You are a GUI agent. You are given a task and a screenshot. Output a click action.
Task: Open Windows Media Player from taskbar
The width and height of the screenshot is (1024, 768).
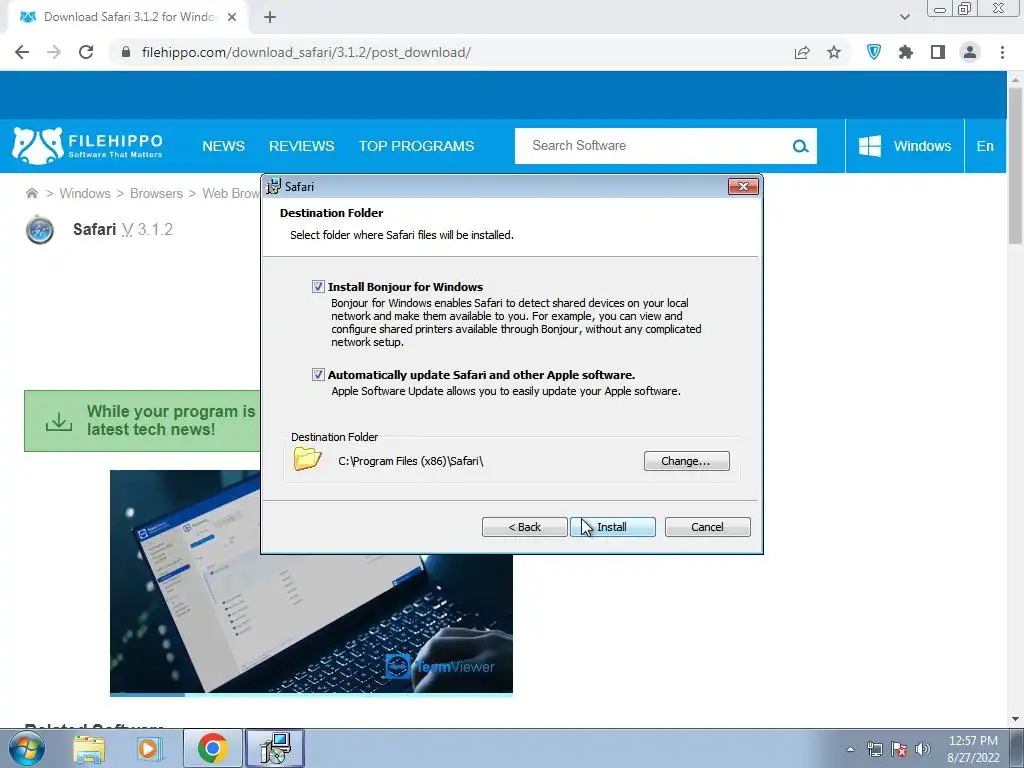click(x=149, y=748)
